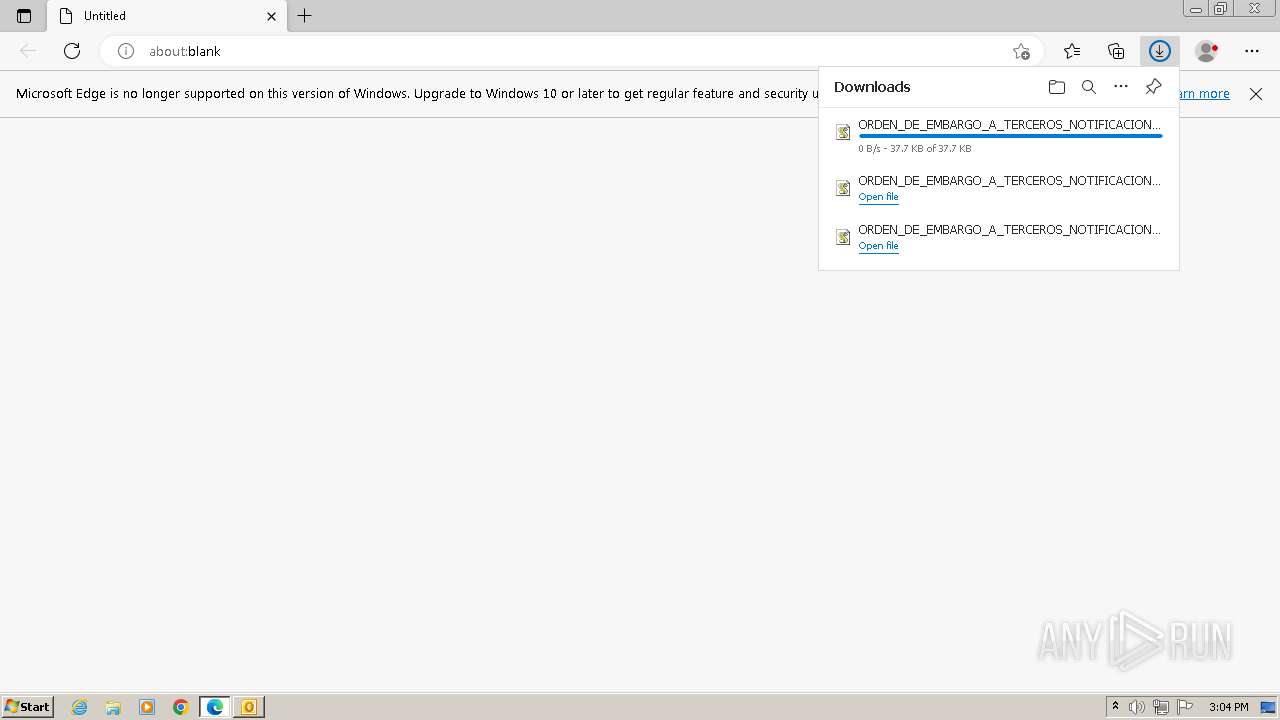Open media player taskbar icon
The height and width of the screenshot is (720, 1280).
tap(147, 707)
